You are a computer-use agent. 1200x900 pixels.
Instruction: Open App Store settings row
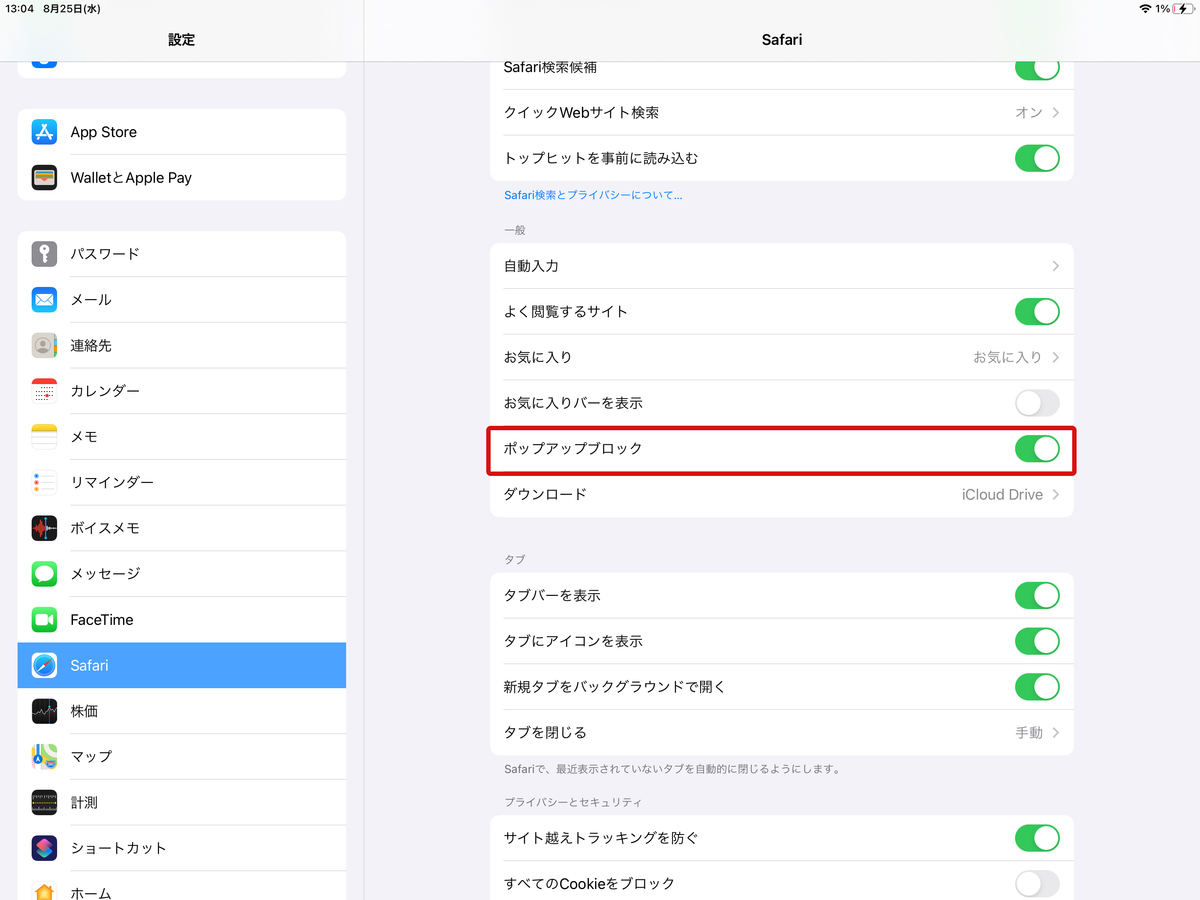pos(182,132)
